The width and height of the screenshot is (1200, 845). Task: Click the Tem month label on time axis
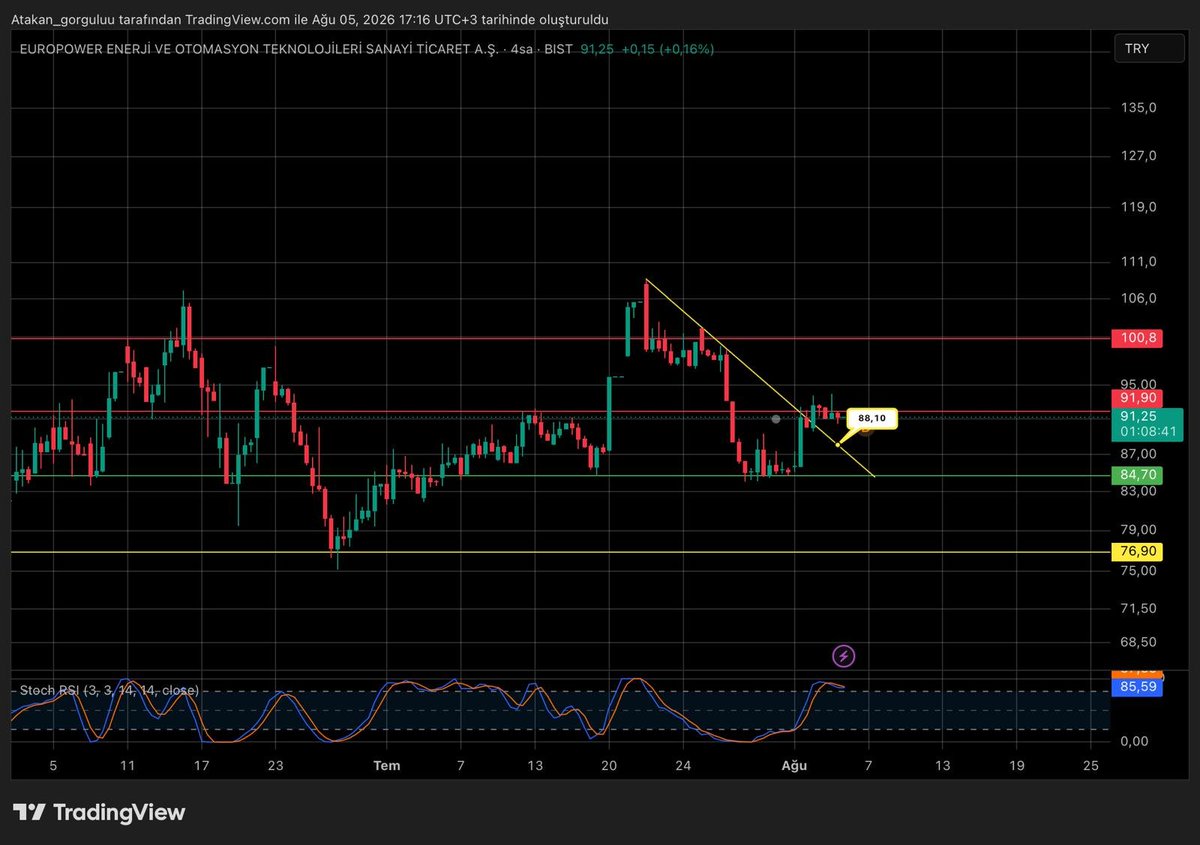tap(387, 766)
